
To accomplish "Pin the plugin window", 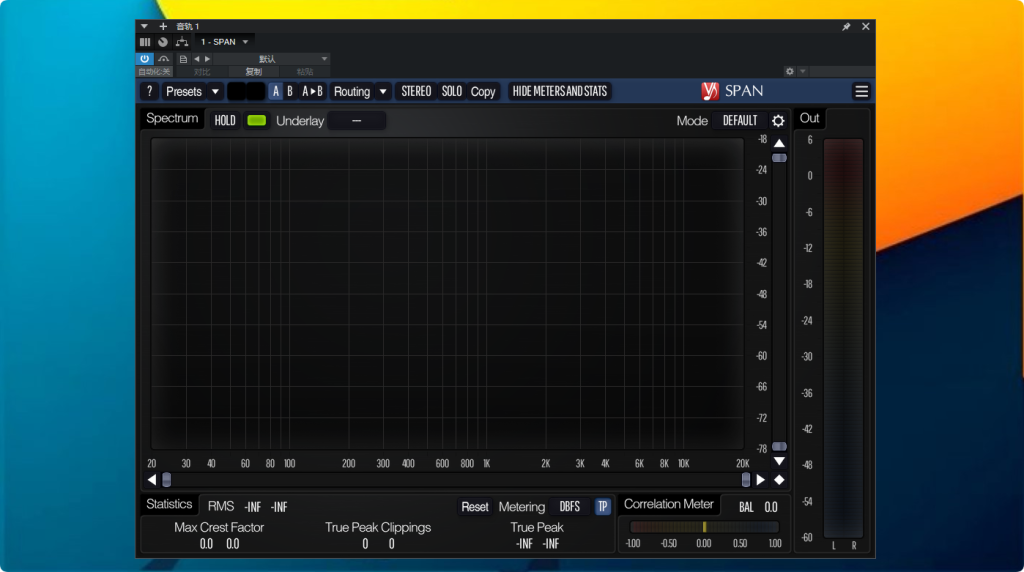I will [x=846, y=27].
